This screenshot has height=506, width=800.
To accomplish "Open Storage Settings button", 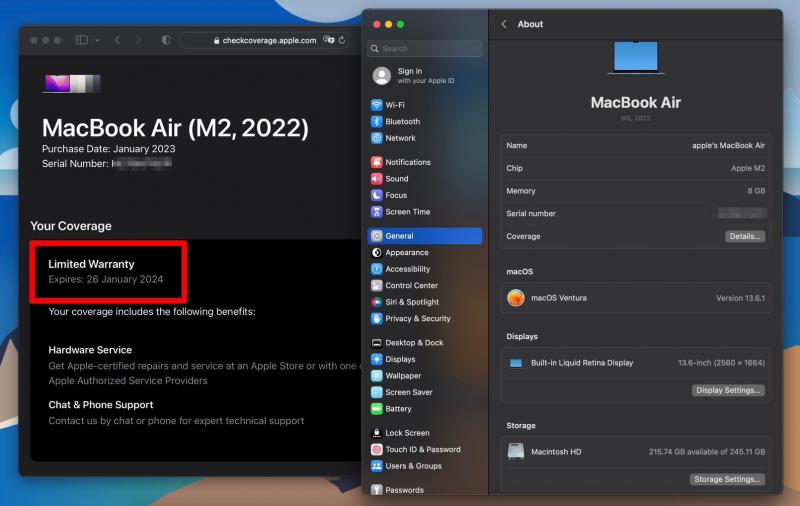I will (x=727, y=479).
